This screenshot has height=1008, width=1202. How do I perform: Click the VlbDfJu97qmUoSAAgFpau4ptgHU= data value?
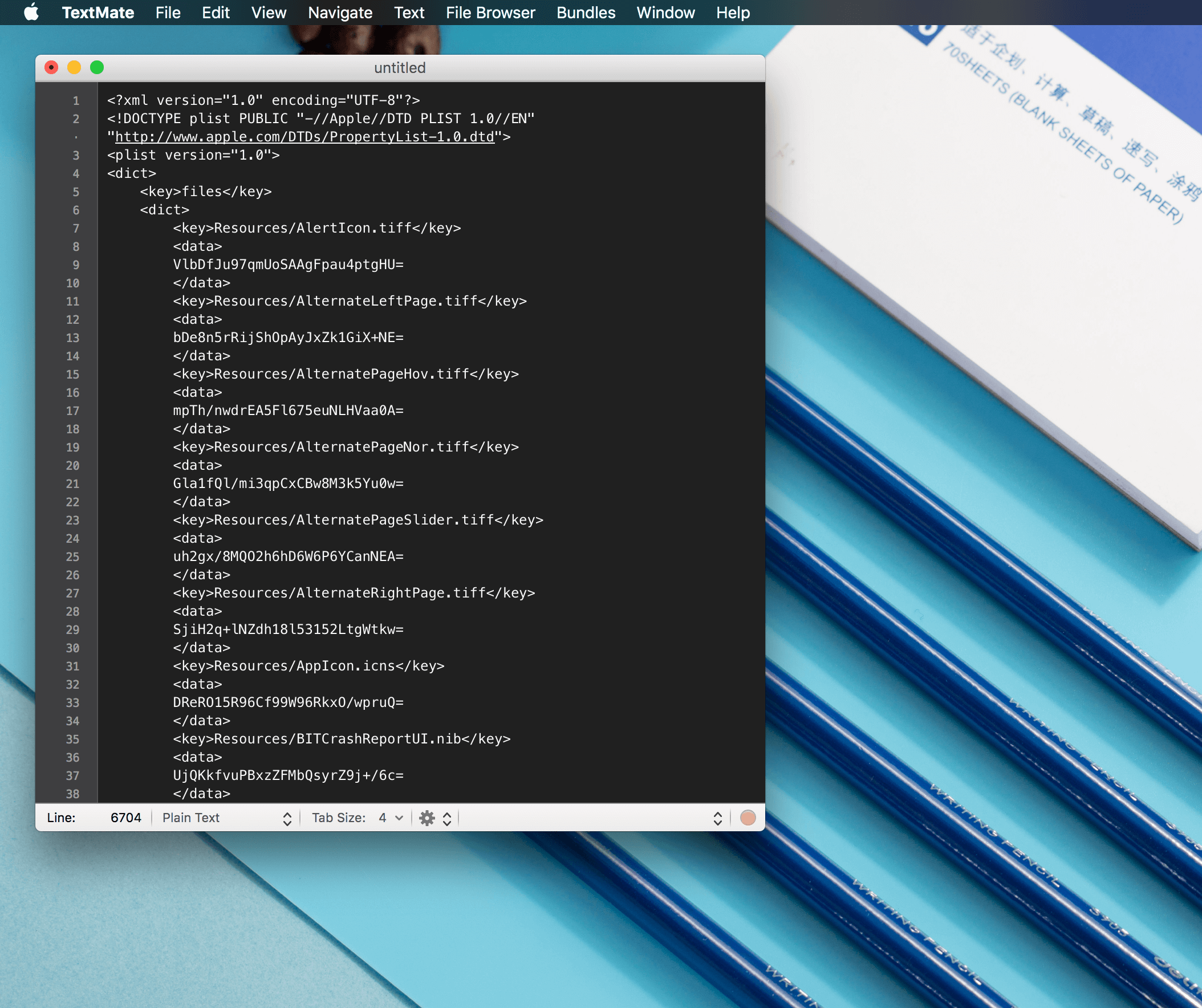pyautogui.click(x=288, y=265)
